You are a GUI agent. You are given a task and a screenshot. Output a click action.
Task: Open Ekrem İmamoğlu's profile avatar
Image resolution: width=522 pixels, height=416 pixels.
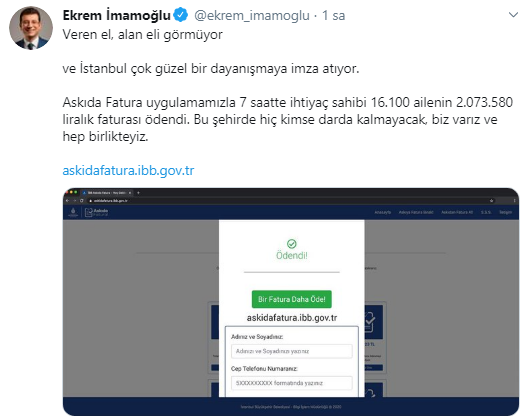pyautogui.click(x=31, y=28)
